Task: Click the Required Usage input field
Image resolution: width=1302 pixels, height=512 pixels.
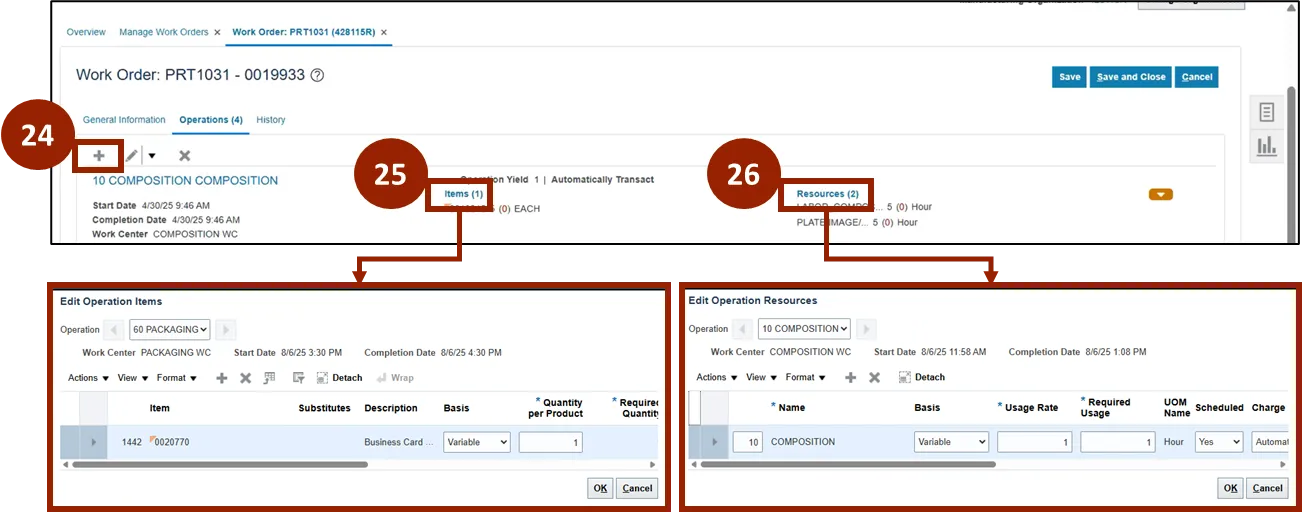Action: click(x=1118, y=442)
